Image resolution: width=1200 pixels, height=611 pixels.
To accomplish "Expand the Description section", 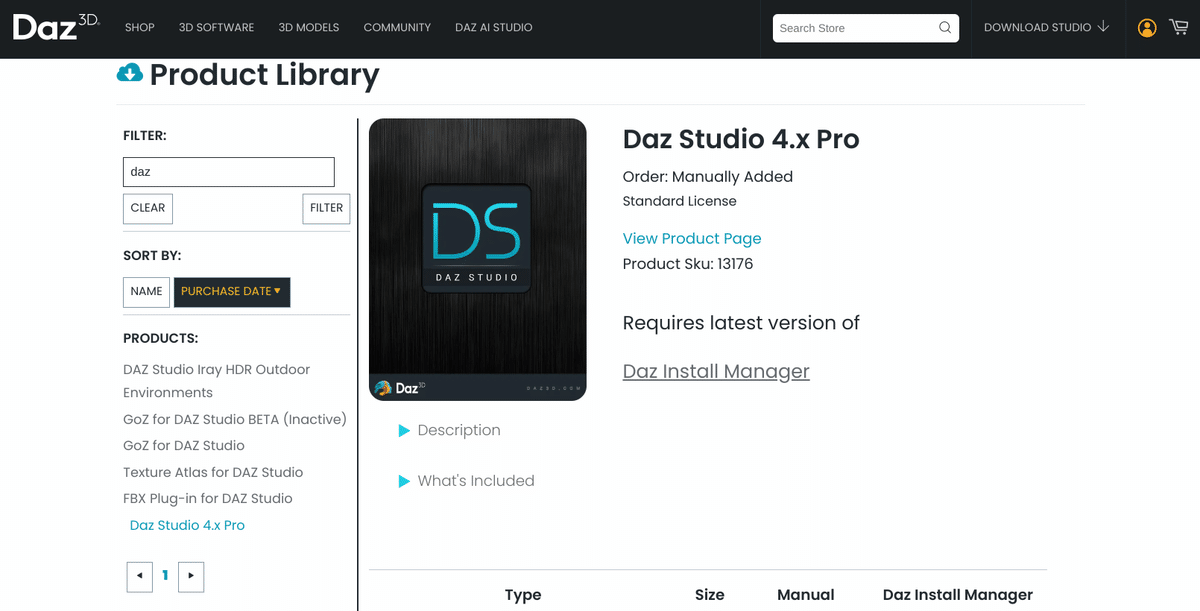I will click(449, 430).
